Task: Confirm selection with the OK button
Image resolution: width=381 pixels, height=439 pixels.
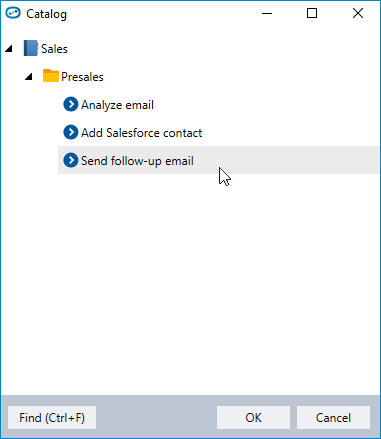Action: [253, 418]
